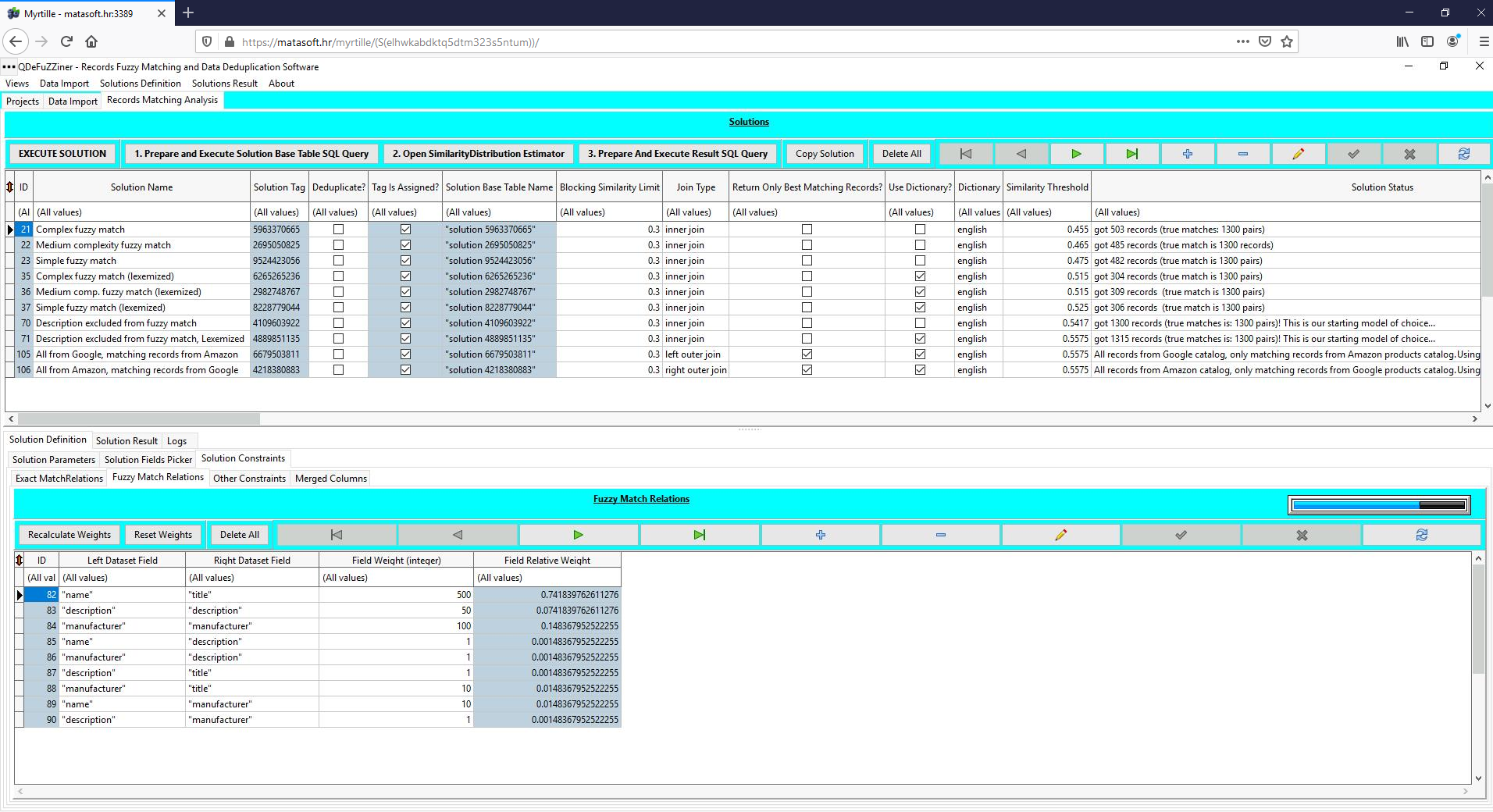Open Solution Status filter dropdown
Viewport: 1493px width, 812px height.
[x=1285, y=212]
